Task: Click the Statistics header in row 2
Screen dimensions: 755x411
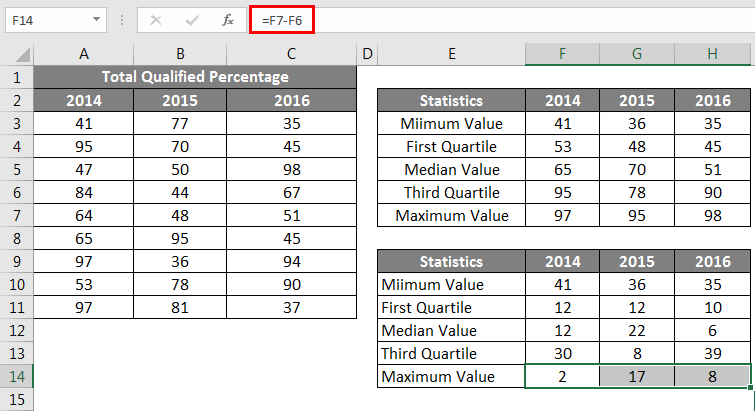Action: (x=452, y=101)
